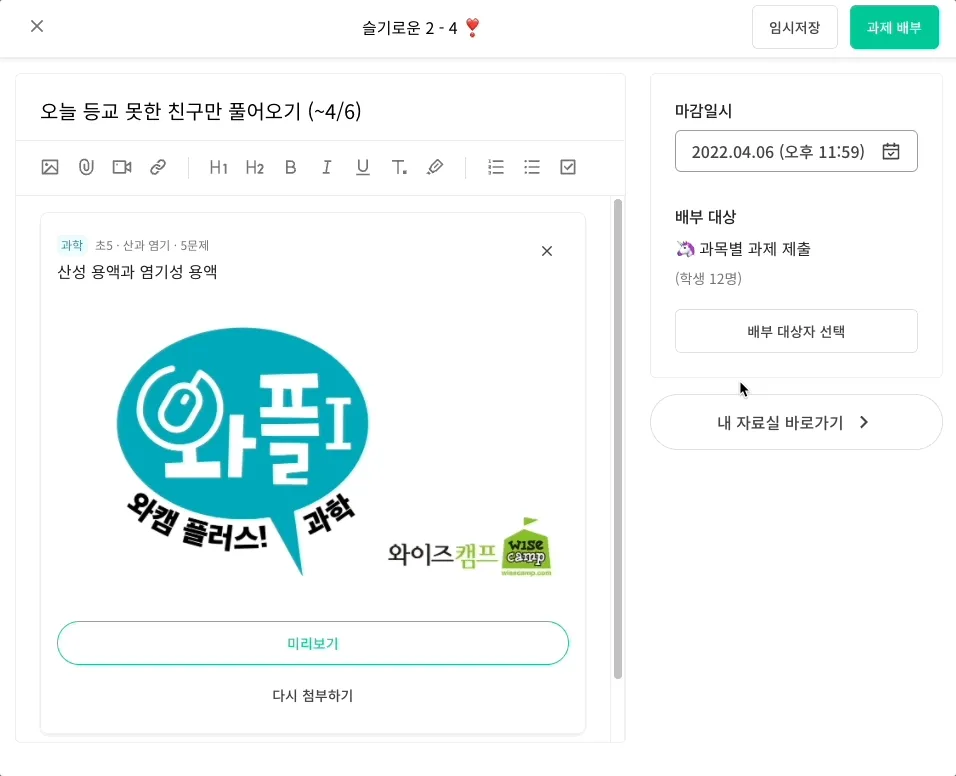
Task: Insert an image using the picture icon
Action: (50, 167)
